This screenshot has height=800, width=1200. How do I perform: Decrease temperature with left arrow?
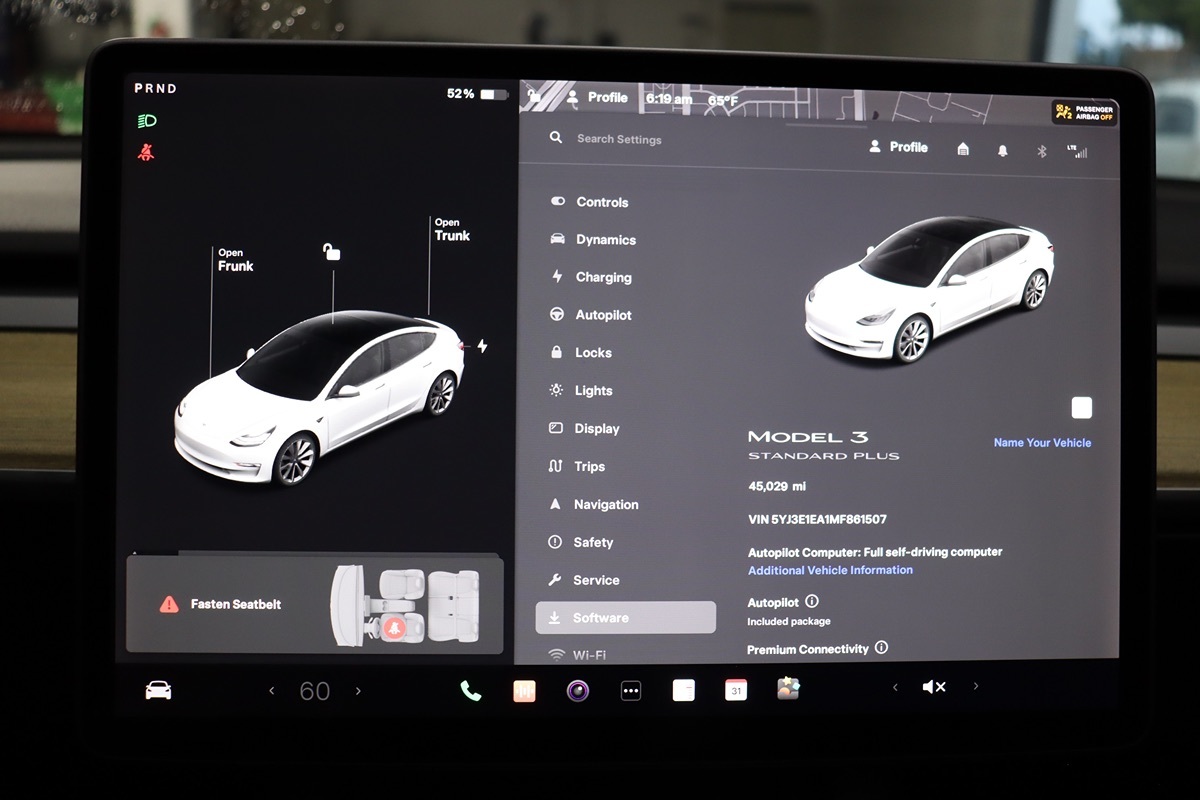[x=271, y=690]
